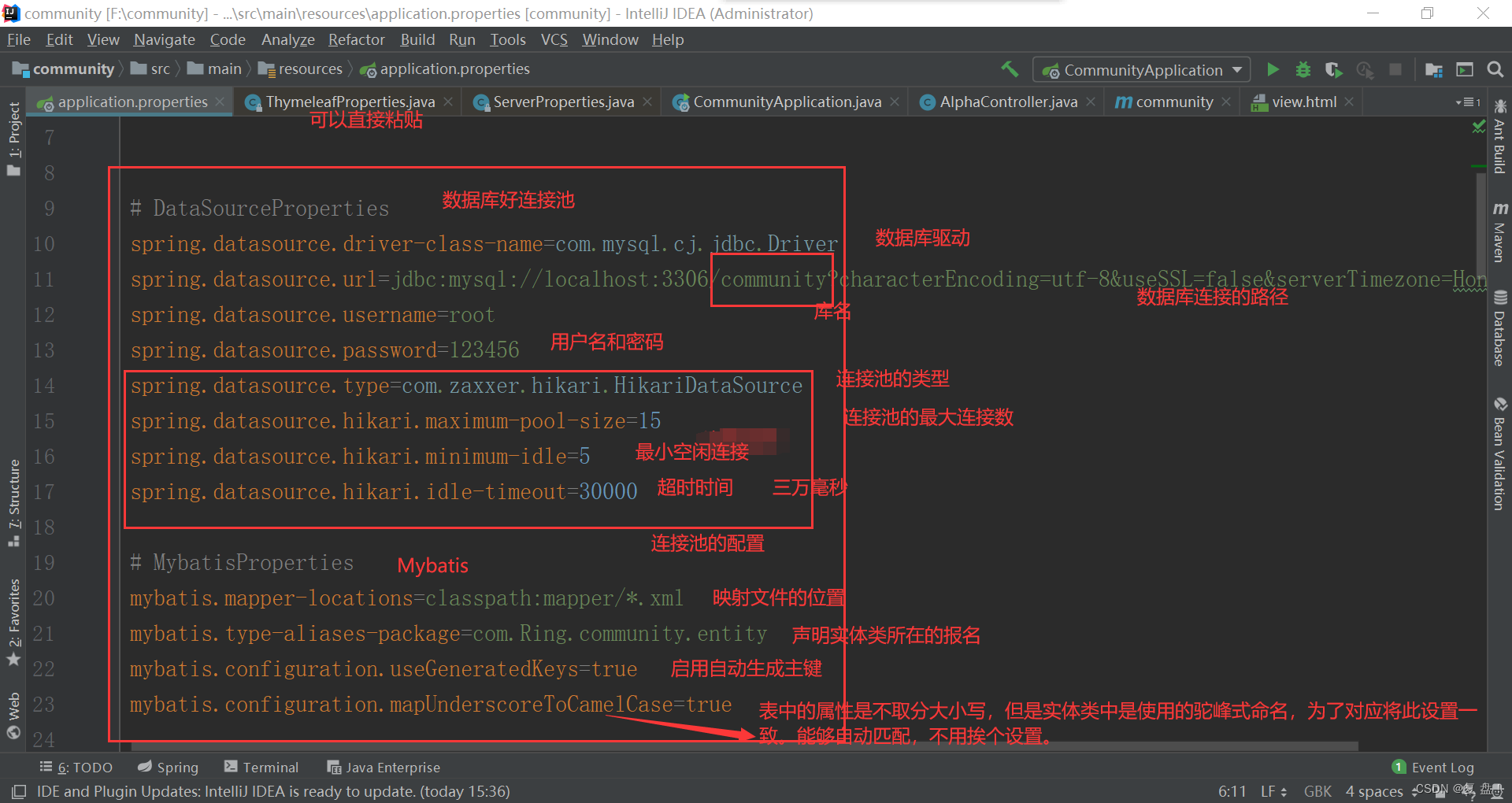The width and height of the screenshot is (1512, 803).
Task: Open the Ant Build side panel
Action: pos(1499,136)
